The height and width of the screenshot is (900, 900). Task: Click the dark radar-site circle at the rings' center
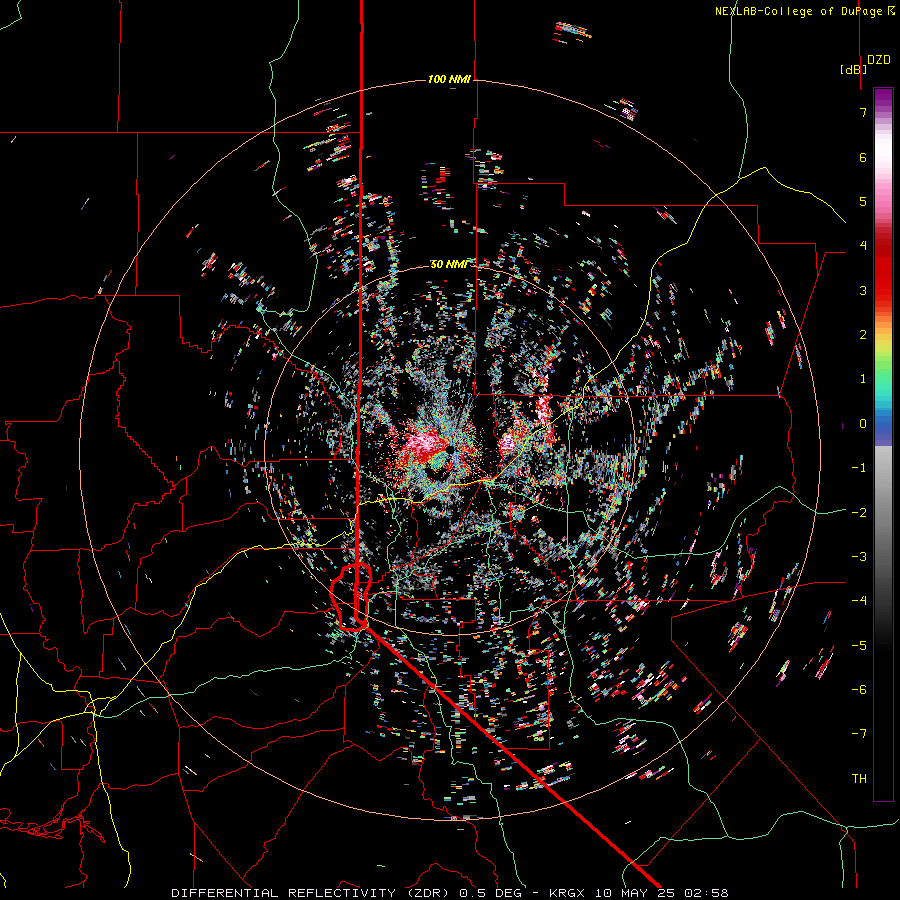(x=449, y=449)
